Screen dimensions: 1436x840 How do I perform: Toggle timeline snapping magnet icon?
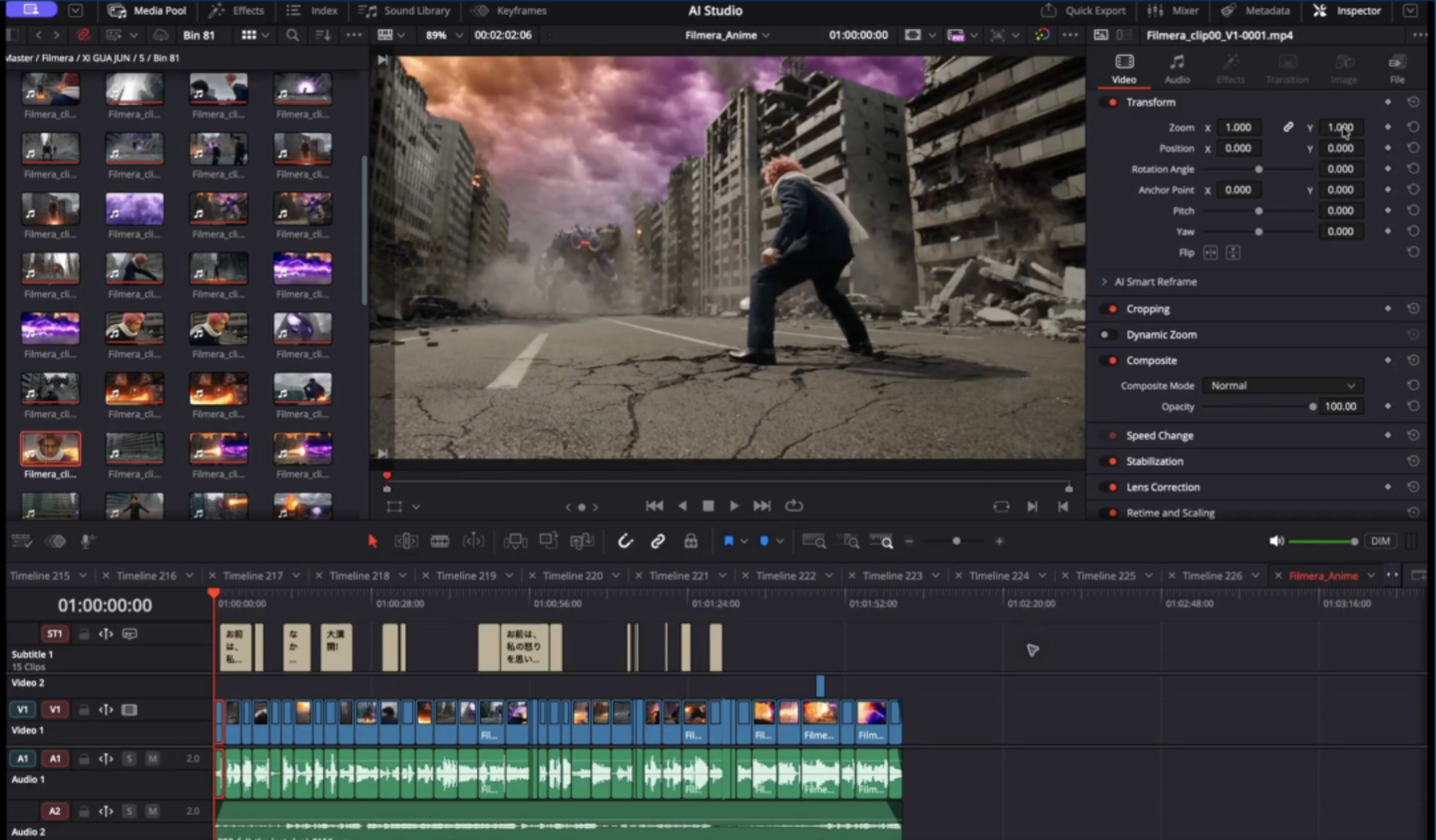pos(625,541)
